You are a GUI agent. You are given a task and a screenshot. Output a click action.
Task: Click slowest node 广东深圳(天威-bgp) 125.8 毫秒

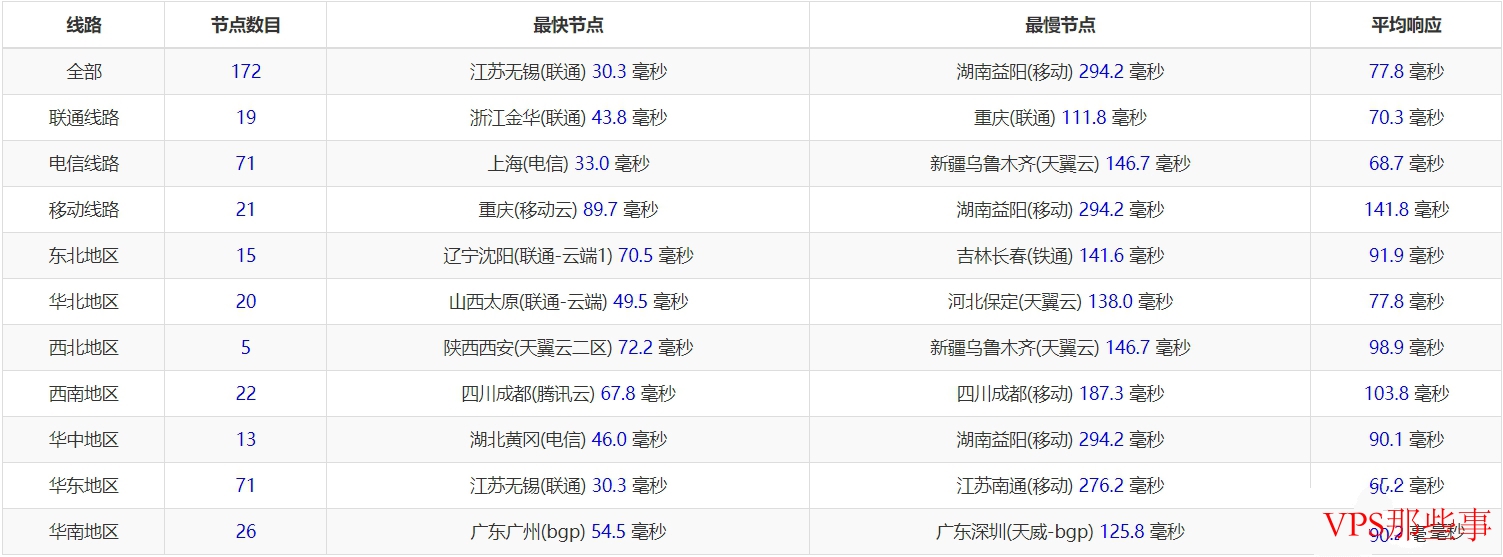[1060, 532]
